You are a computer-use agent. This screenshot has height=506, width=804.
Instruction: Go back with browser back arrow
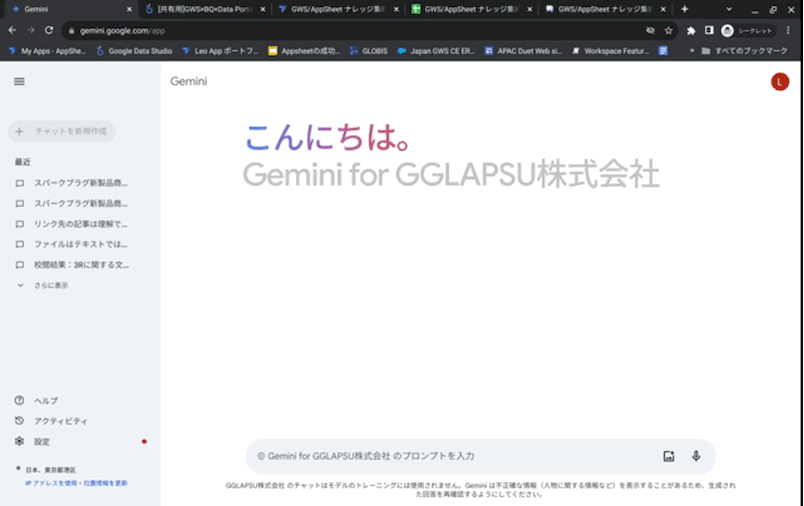12,31
